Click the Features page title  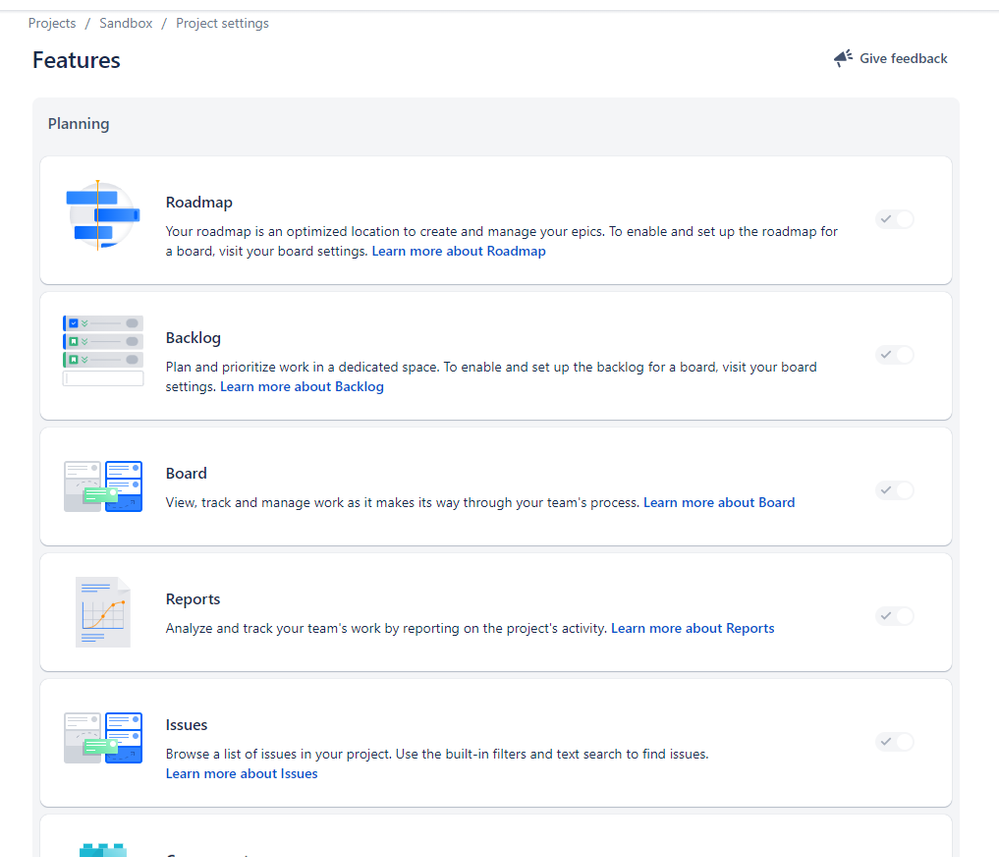[76, 60]
